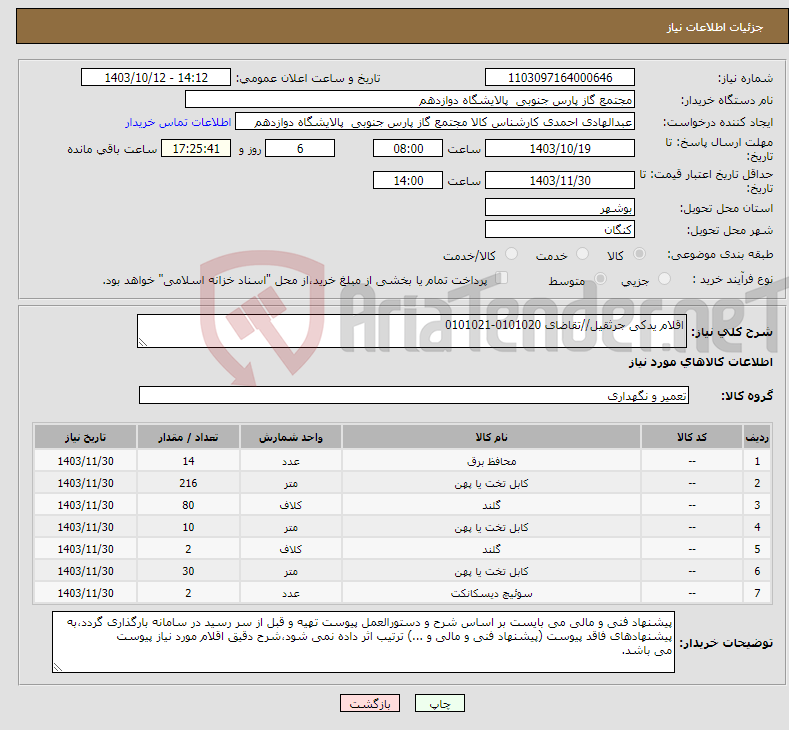Screen dimensions: 789x730
Task: Click quantity cell 10 in row 4
Action: 188,527
